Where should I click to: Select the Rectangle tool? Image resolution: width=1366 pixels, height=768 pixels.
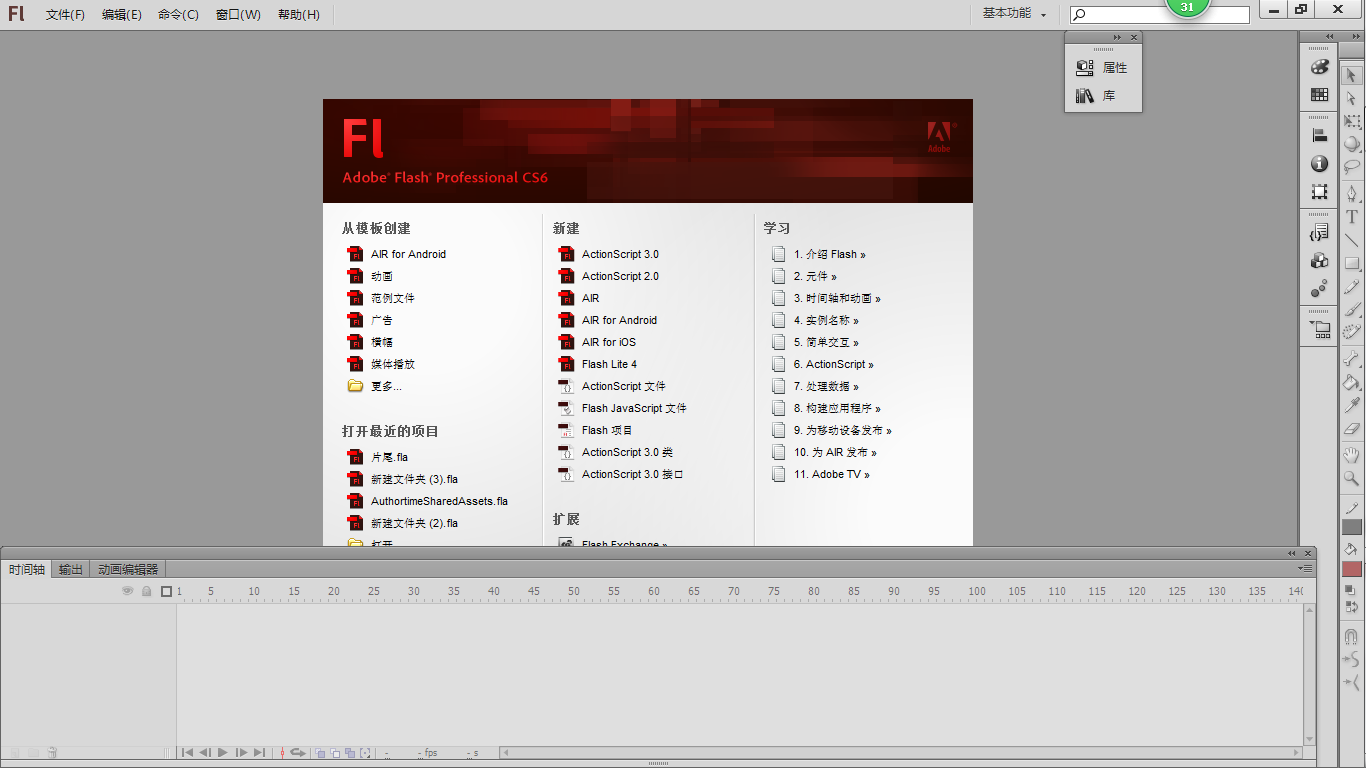click(x=1351, y=263)
